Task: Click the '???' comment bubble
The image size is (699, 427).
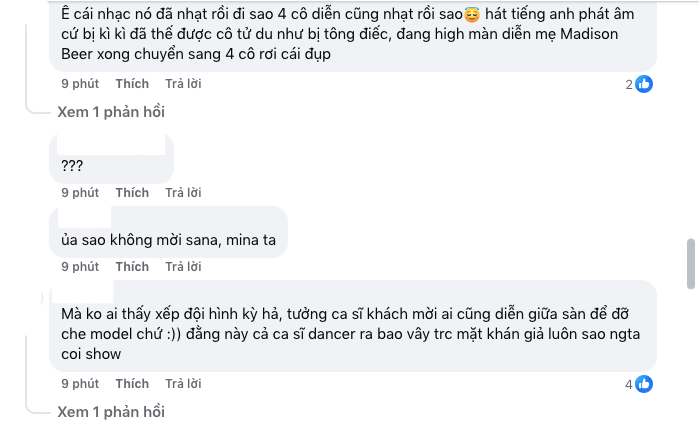Action: [111, 158]
